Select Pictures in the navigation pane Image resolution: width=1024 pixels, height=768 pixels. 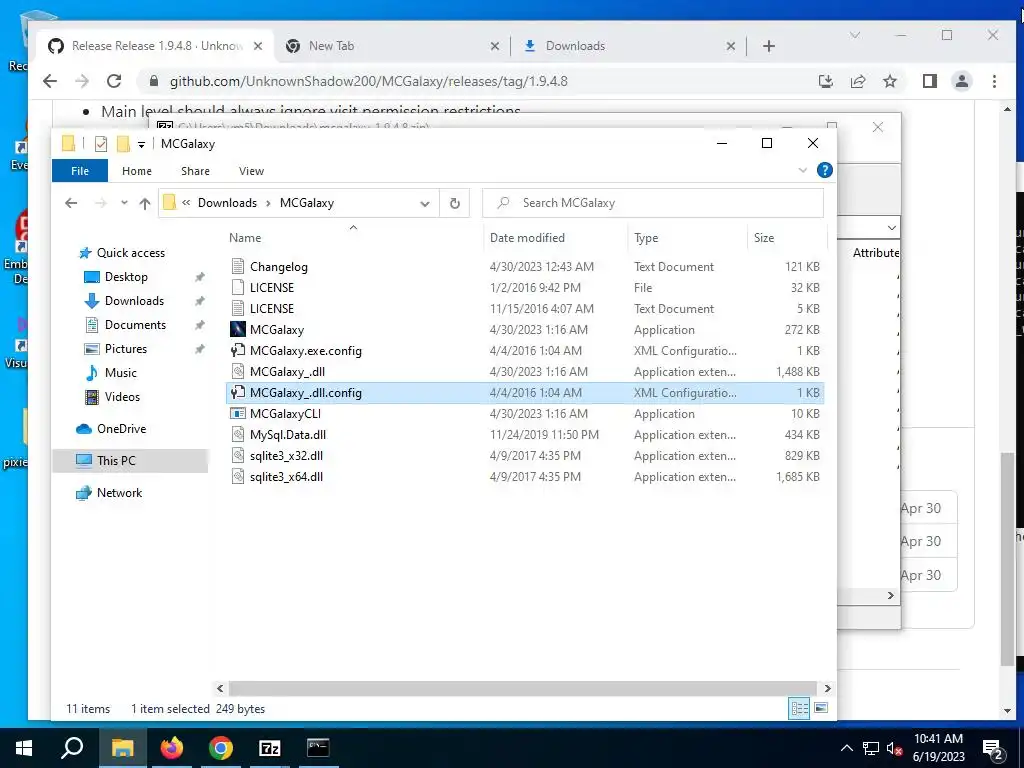click(125, 349)
